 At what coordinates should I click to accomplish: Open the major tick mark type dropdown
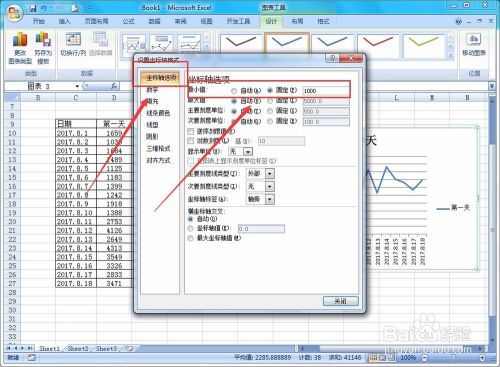[x=270, y=174]
